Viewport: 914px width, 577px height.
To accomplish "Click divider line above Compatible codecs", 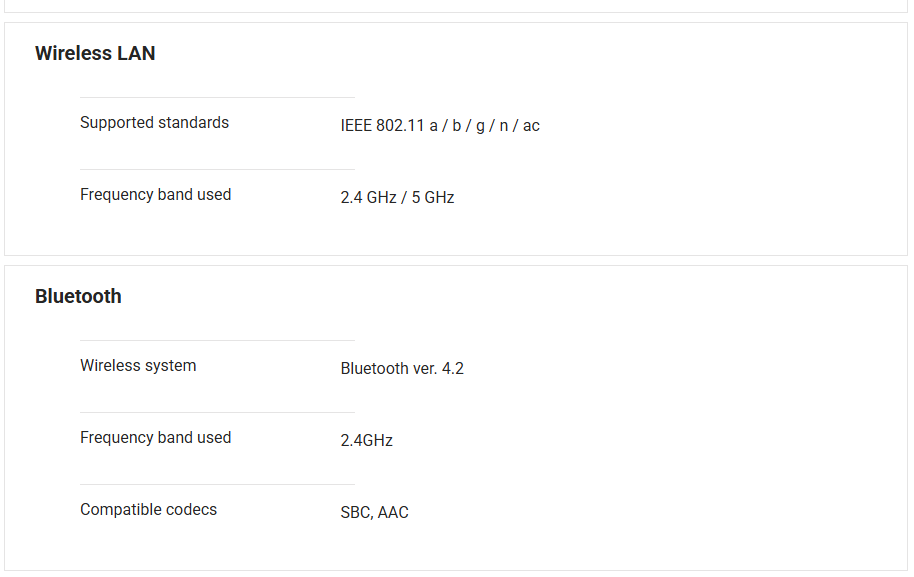I will (217, 484).
